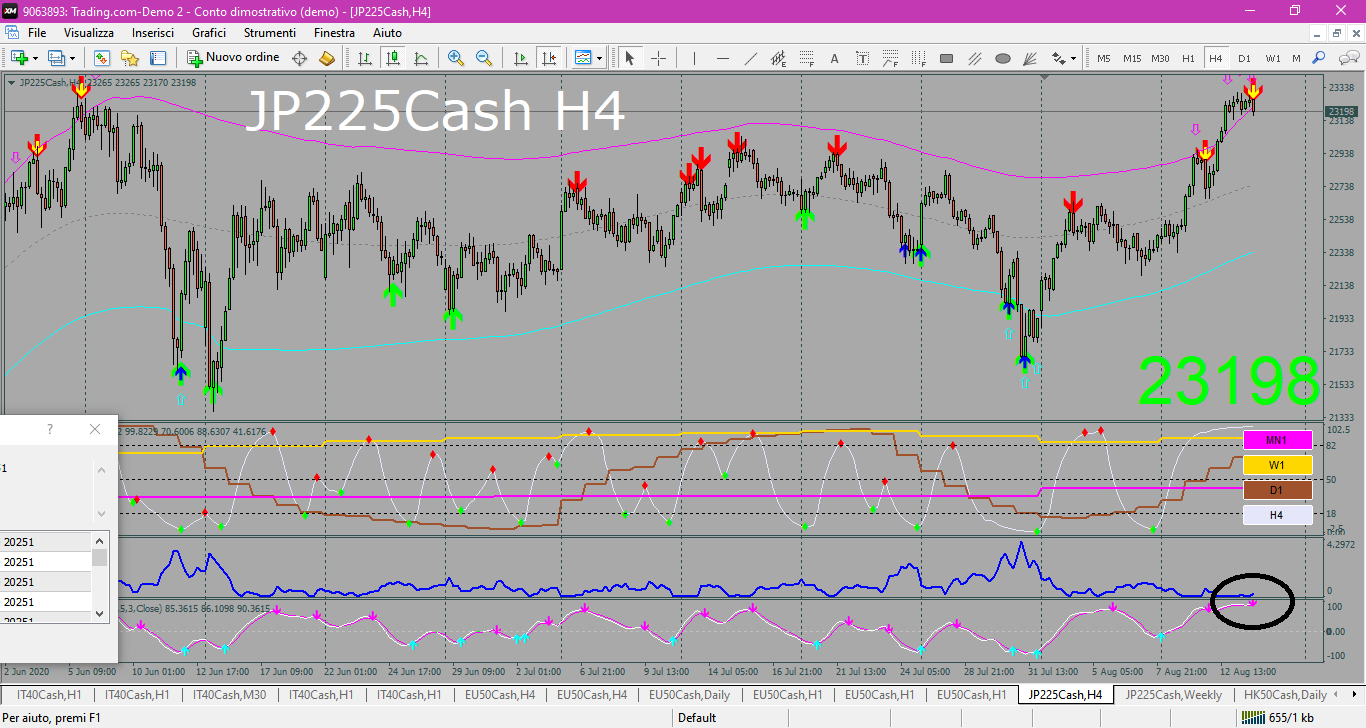Open the Finestra menu
This screenshot has width=1366, height=728.
click(334, 33)
